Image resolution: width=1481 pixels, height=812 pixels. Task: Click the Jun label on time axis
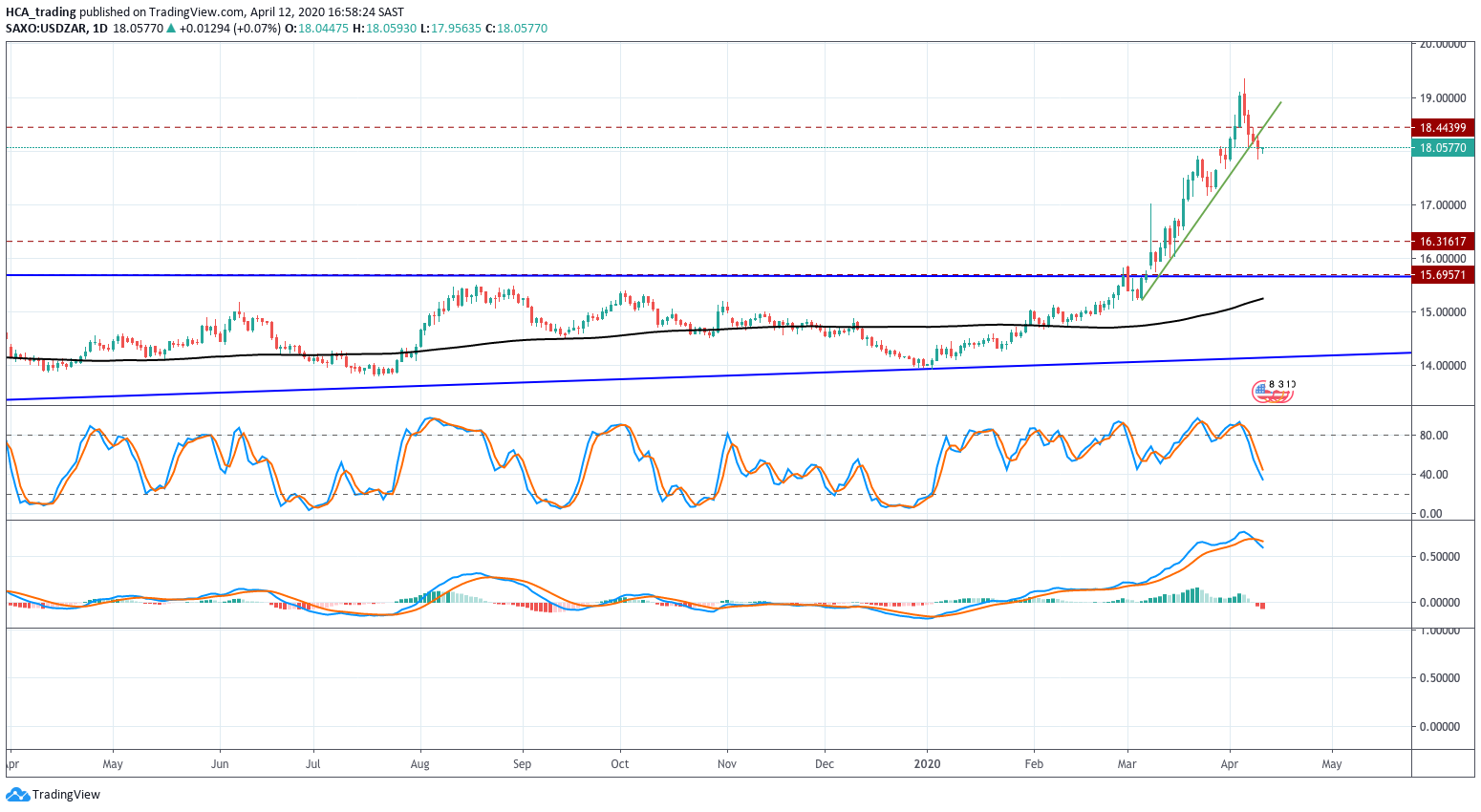coord(220,764)
